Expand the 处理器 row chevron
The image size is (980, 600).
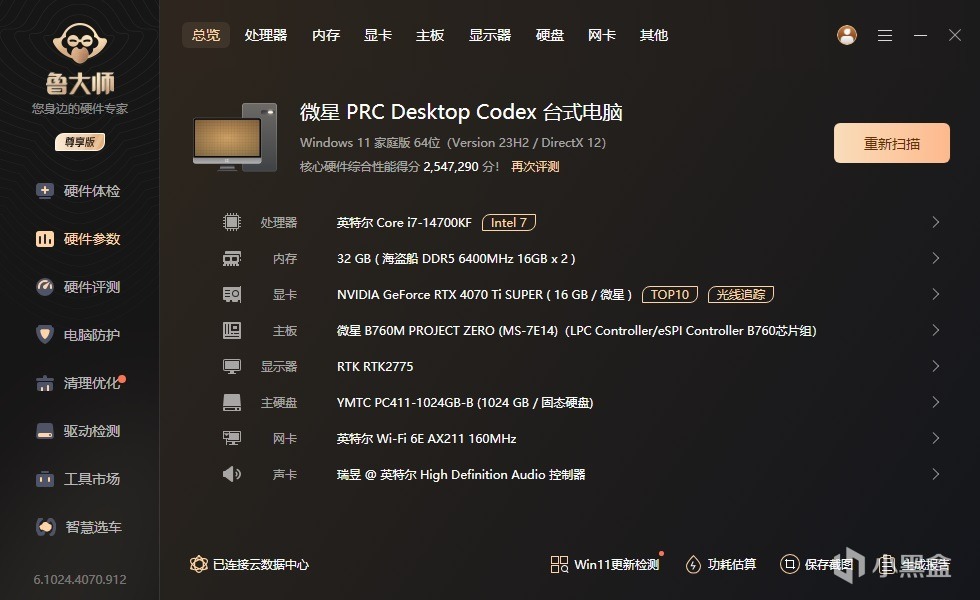coord(936,222)
